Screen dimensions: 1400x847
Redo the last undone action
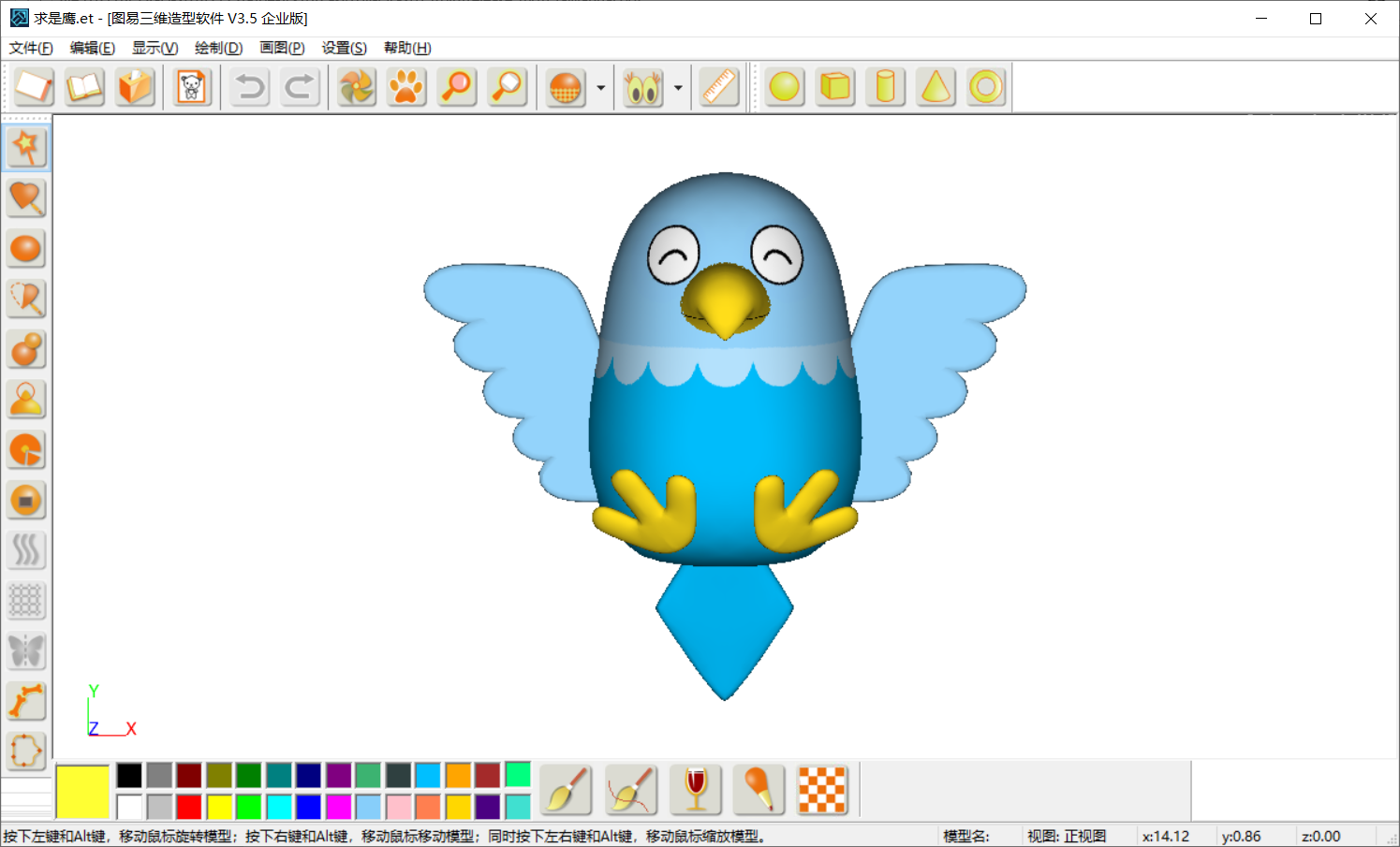(x=301, y=88)
